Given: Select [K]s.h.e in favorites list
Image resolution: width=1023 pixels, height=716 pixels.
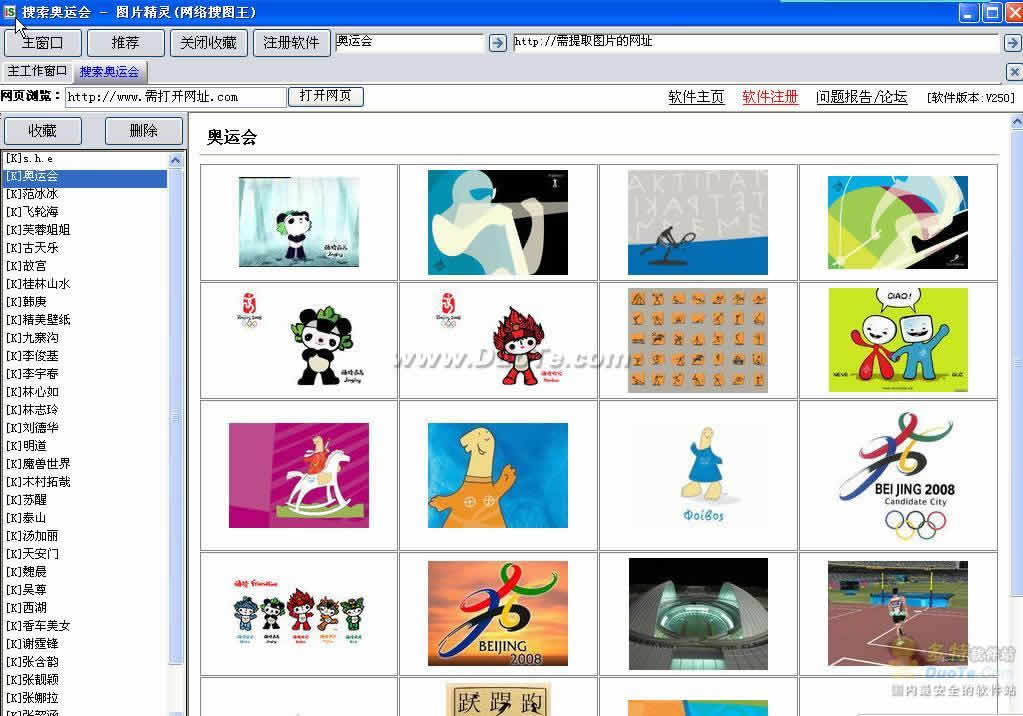Looking at the screenshot, I should 86,159.
